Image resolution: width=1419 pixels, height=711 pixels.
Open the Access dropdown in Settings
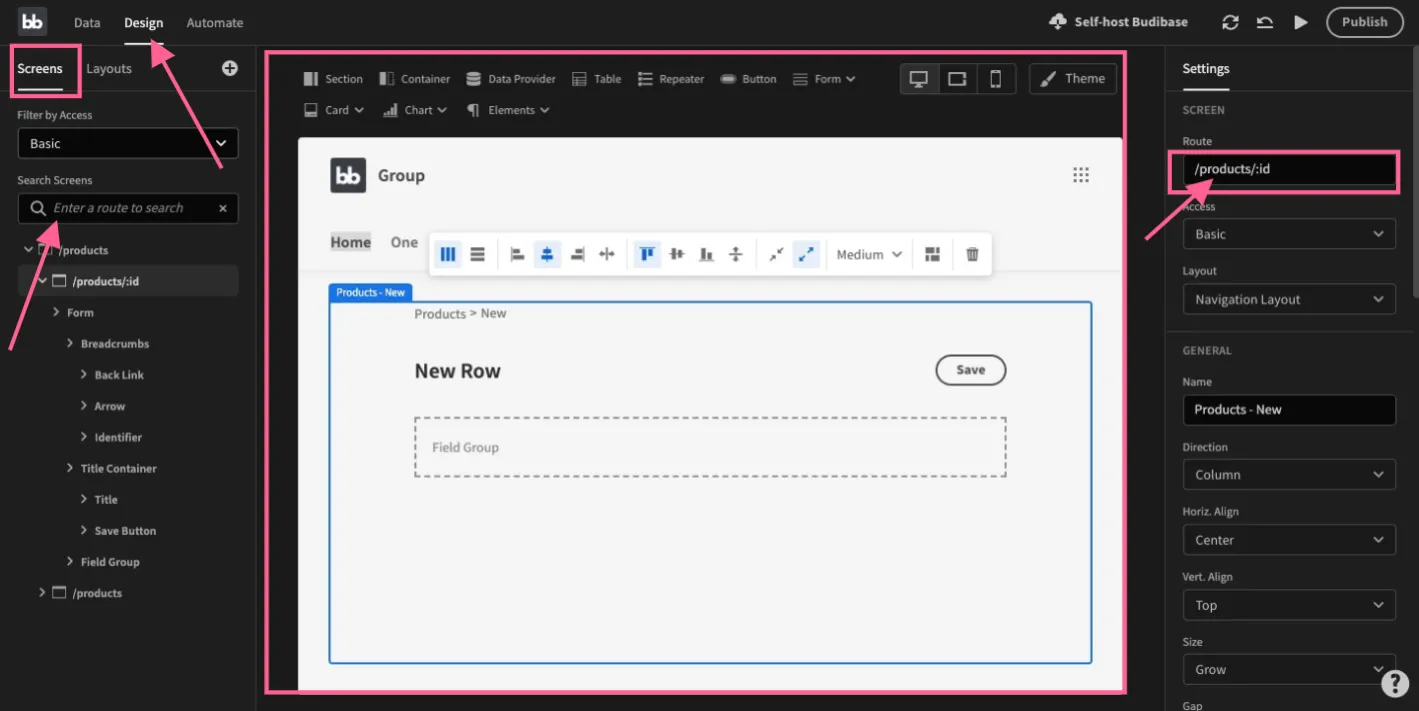tap(1289, 234)
